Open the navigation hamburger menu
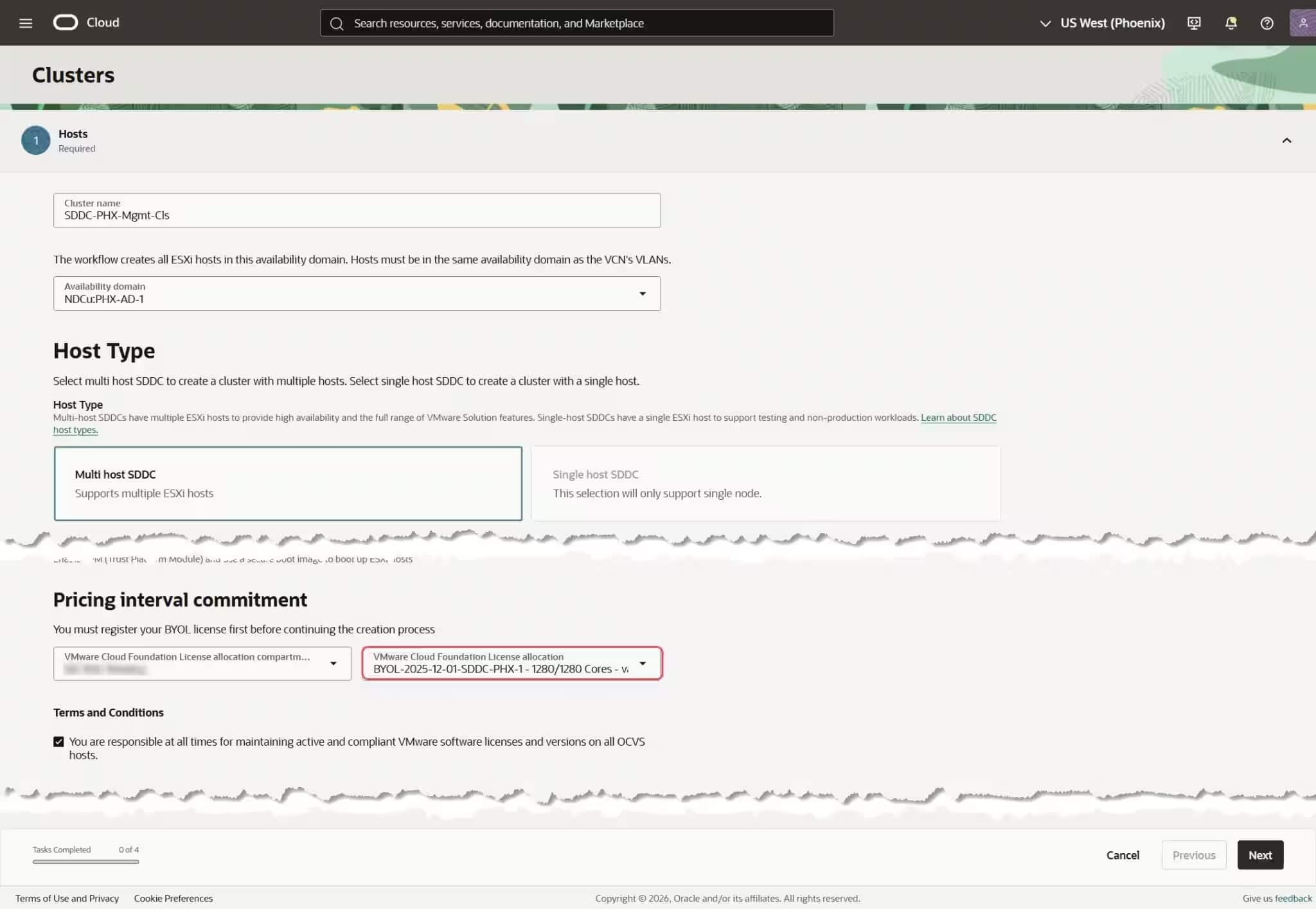This screenshot has width=1316, height=909. [x=26, y=22]
